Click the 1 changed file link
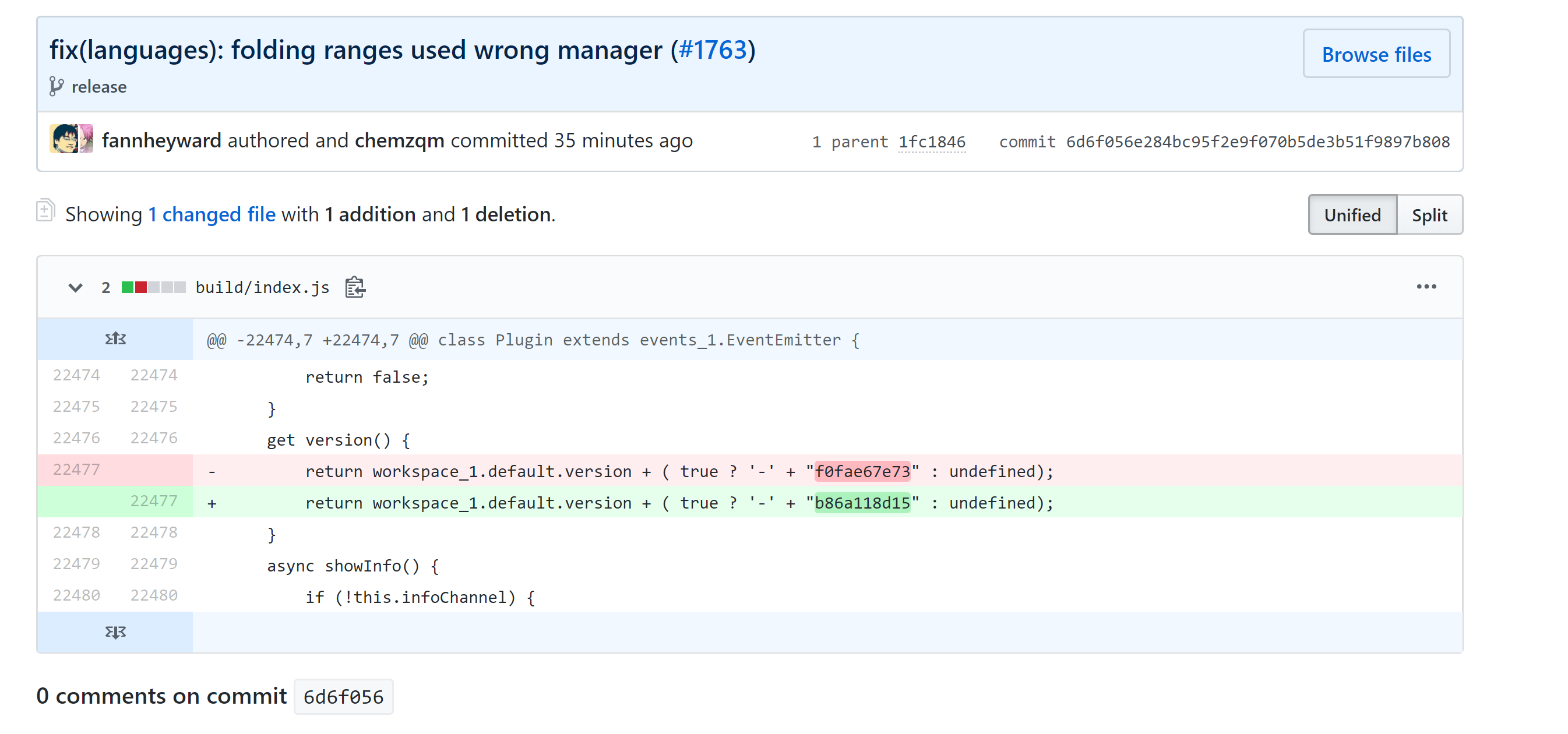 click(x=212, y=214)
